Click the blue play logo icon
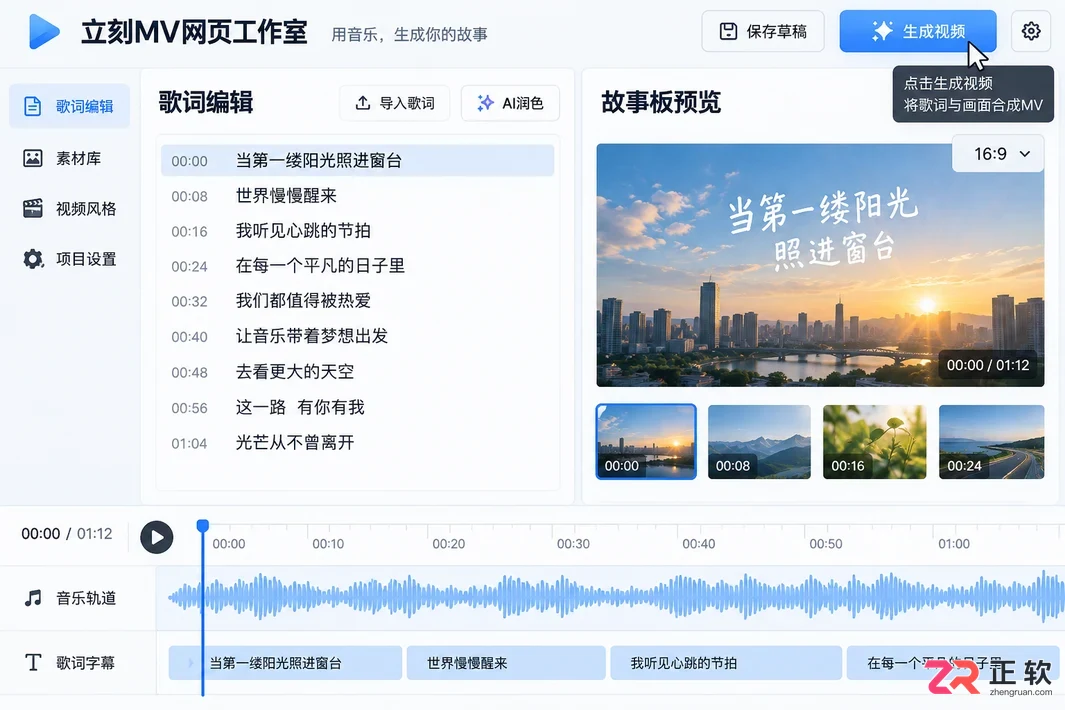This screenshot has height=710, width=1065. [43, 31]
